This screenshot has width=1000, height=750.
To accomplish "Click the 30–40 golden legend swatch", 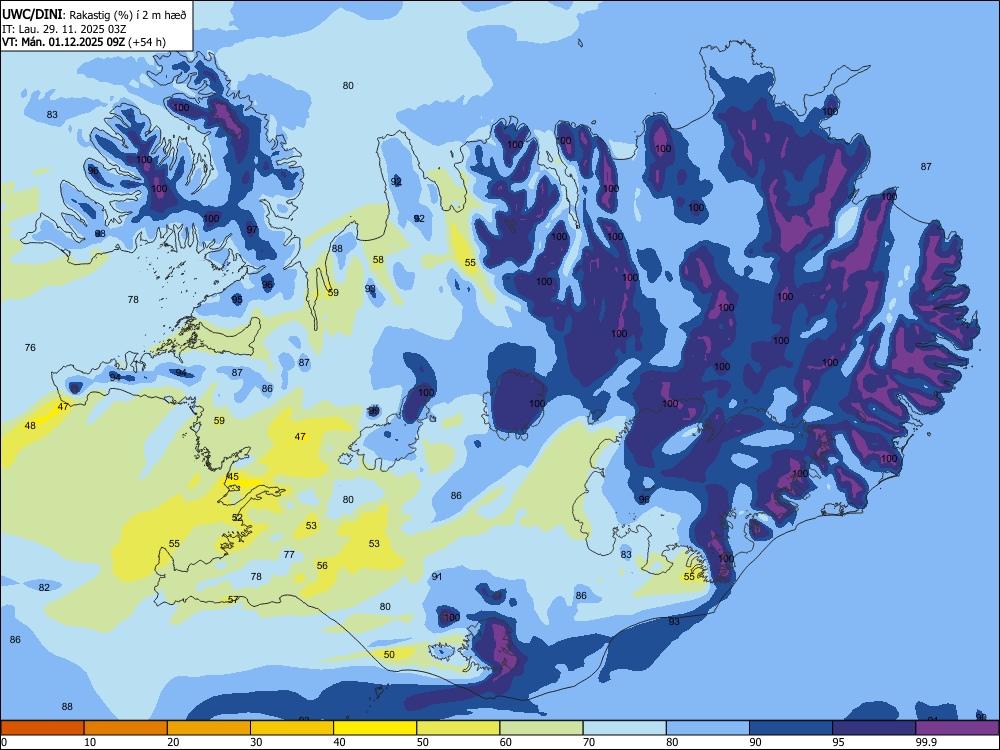I will (292, 728).
